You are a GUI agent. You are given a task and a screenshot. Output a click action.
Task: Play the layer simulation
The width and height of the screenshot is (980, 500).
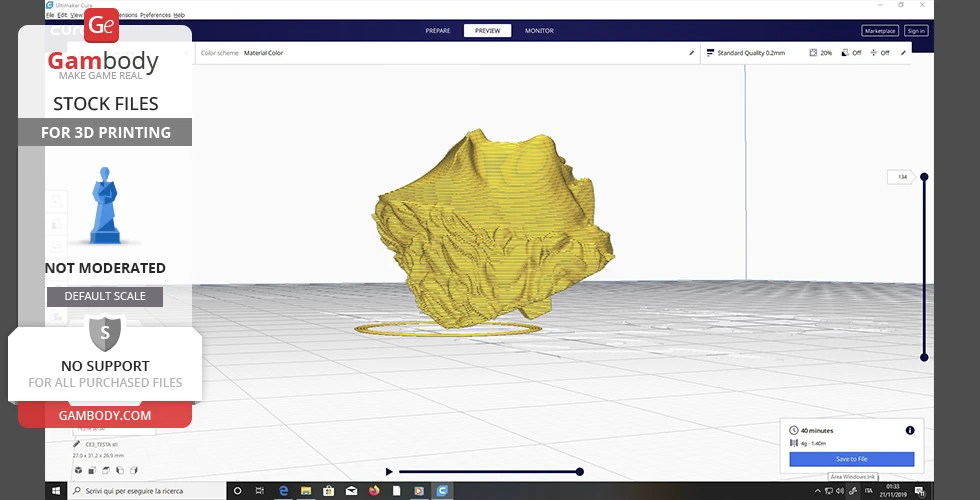click(x=389, y=472)
